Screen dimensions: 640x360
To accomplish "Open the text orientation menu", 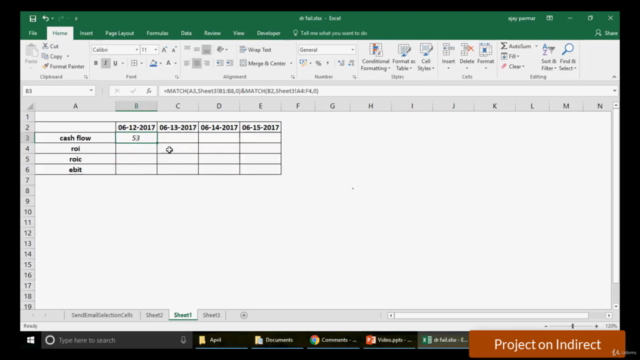I will coord(222,49).
